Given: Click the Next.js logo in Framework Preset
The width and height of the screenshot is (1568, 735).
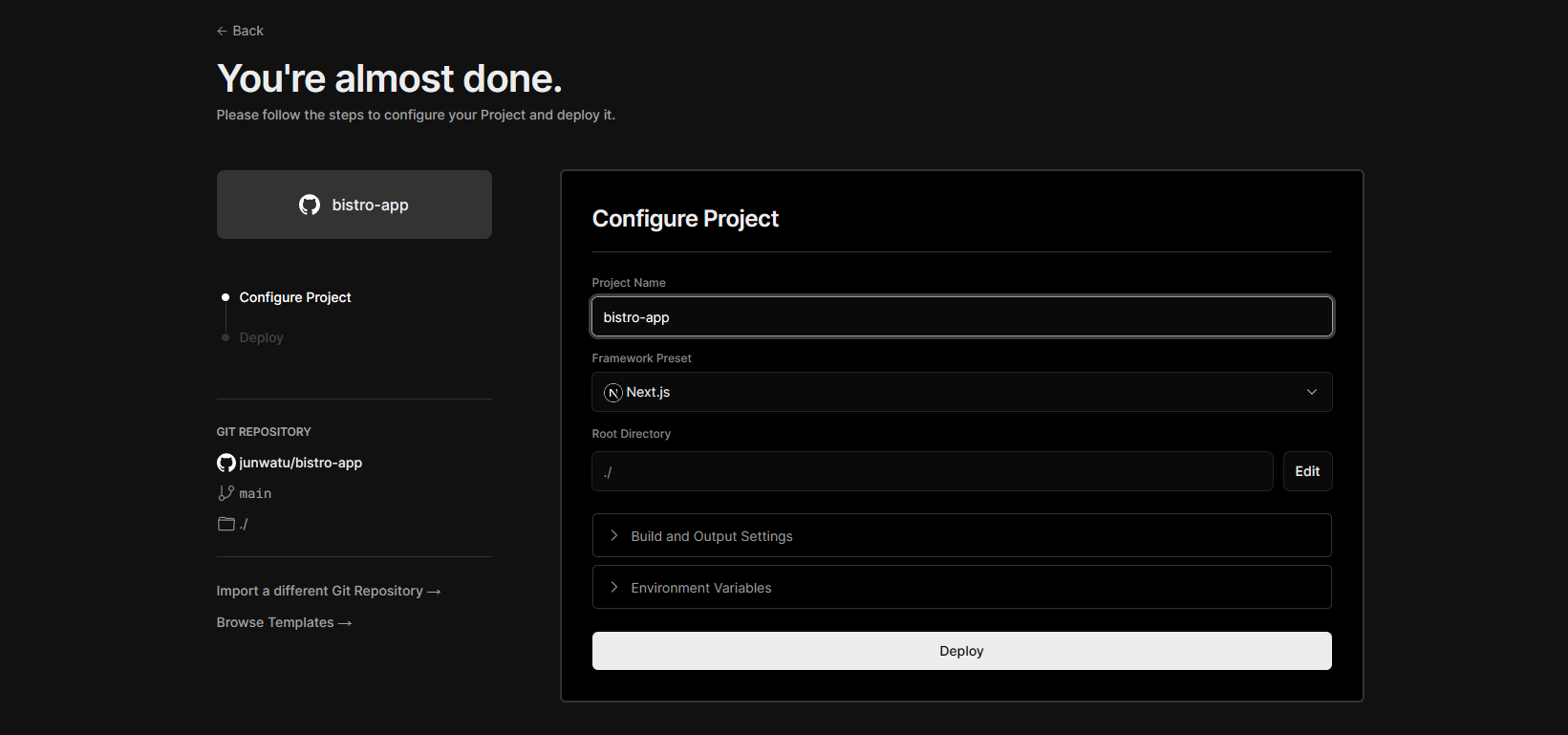Looking at the screenshot, I should point(613,393).
